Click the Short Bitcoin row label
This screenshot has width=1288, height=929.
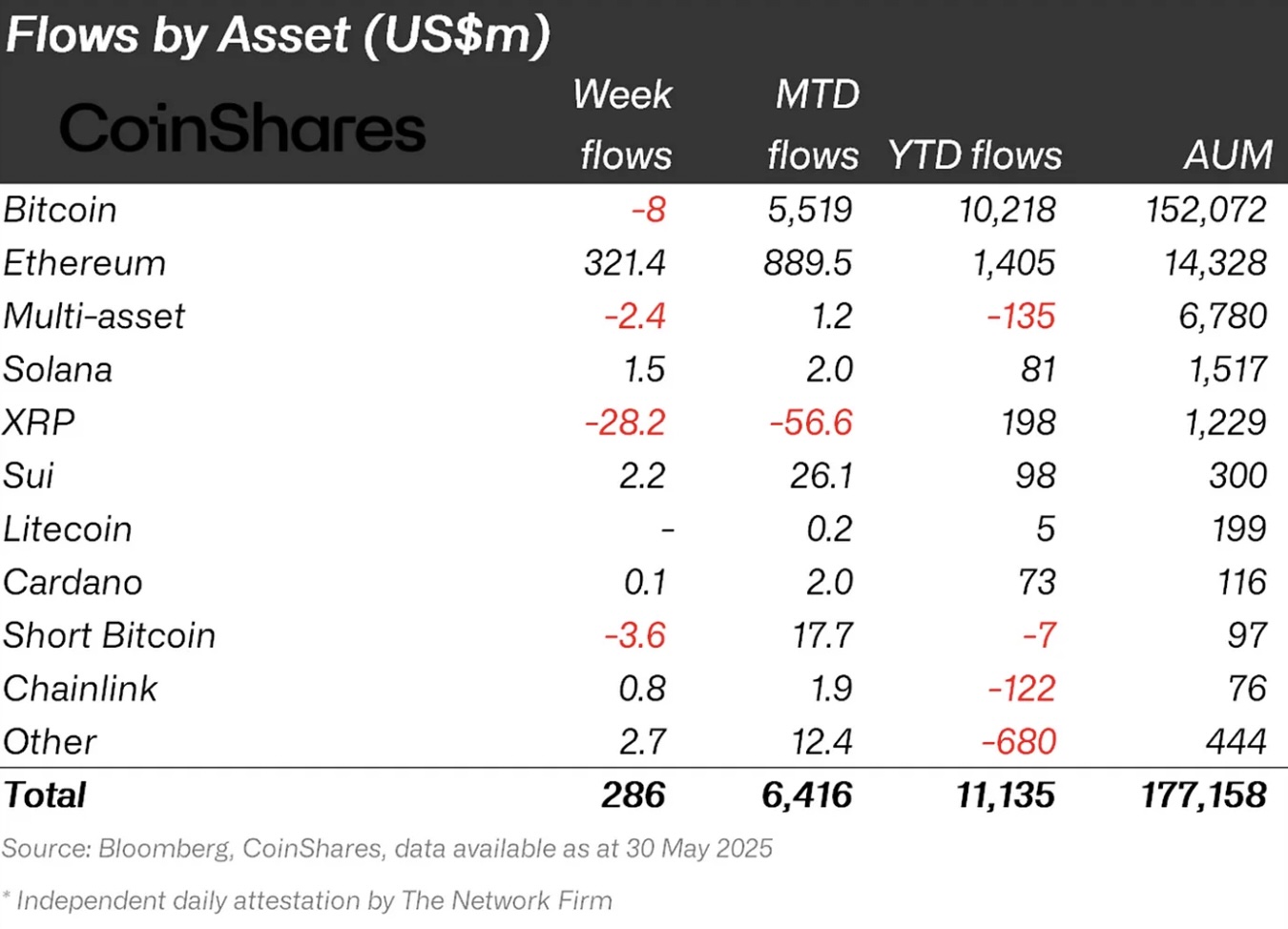point(109,636)
